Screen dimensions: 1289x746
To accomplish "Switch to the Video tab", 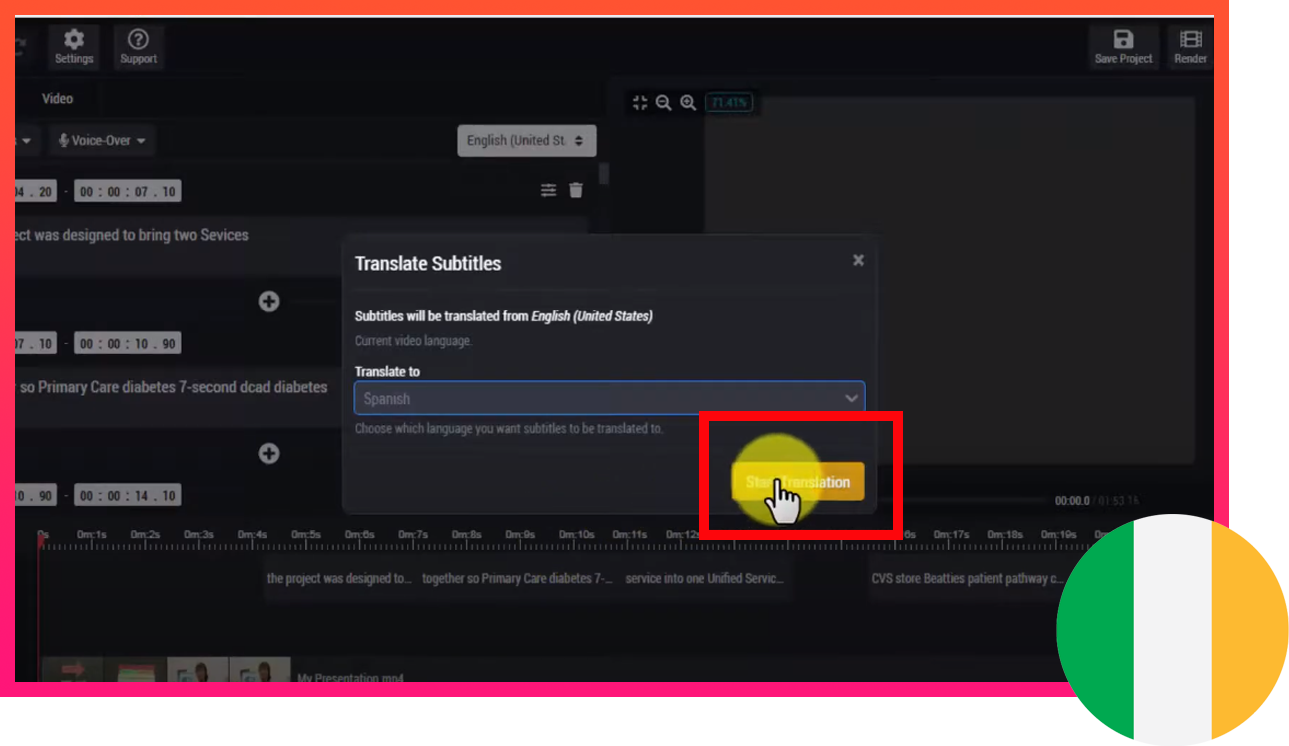I will tap(57, 98).
